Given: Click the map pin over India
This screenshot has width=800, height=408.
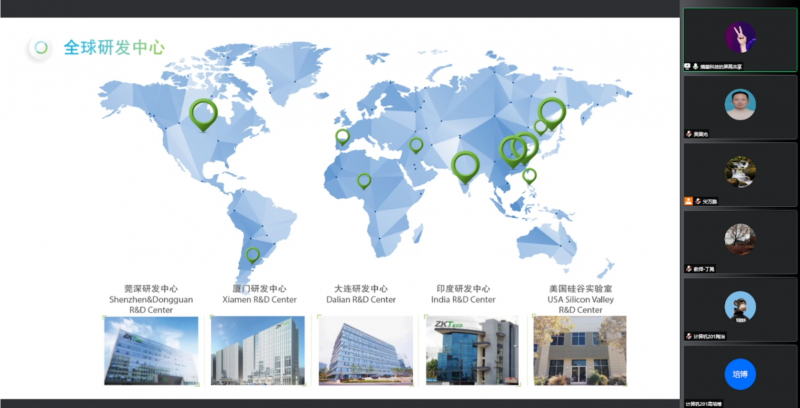Looking at the screenshot, I should (x=465, y=164).
